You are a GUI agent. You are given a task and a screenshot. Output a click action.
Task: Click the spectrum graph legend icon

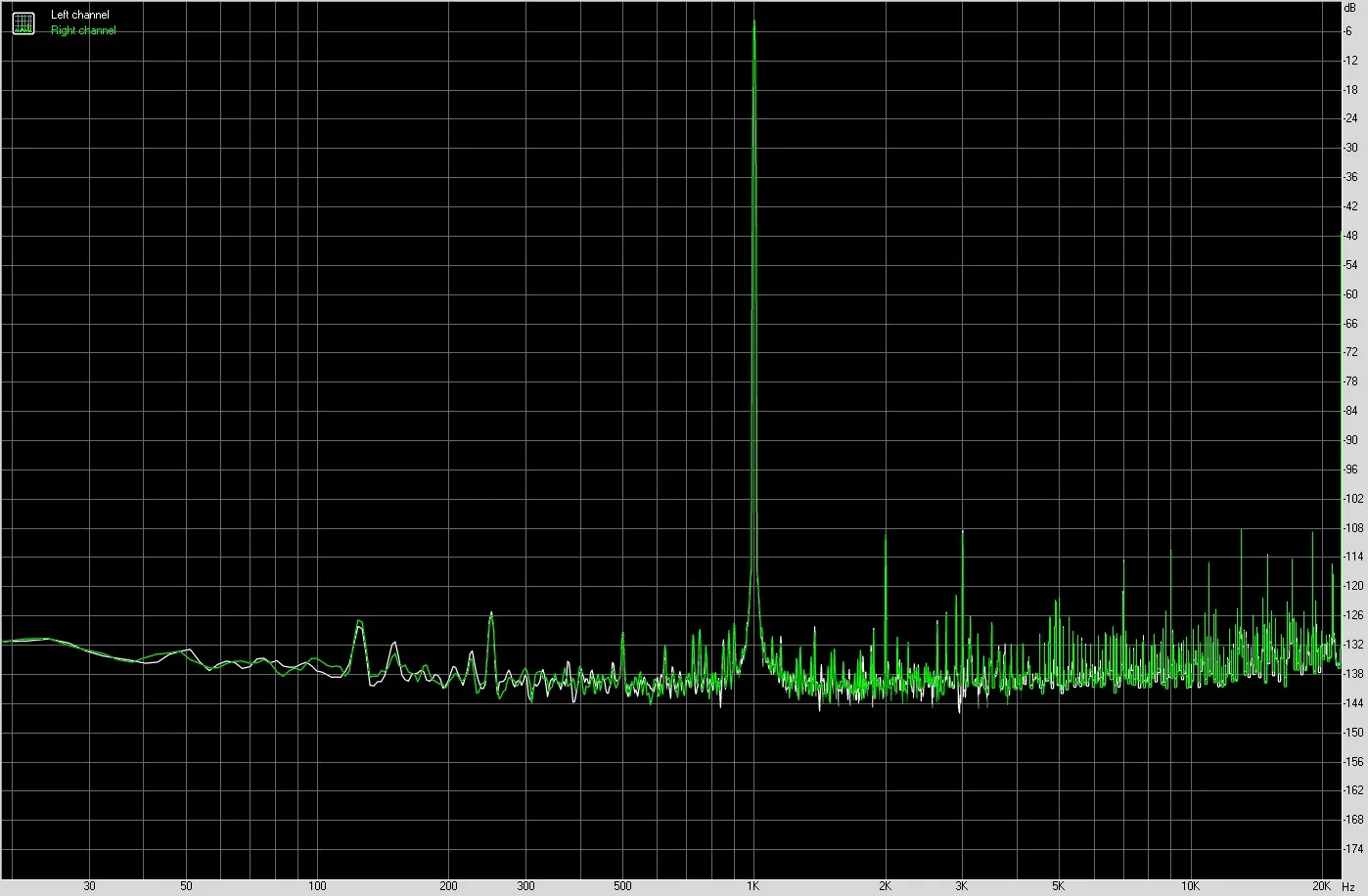click(23, 22)
